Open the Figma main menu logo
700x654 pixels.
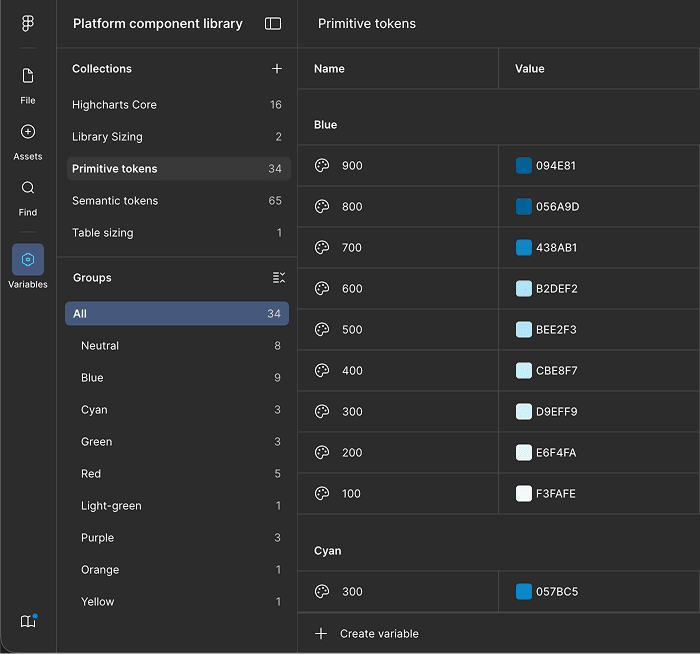(x=28, y=24)
